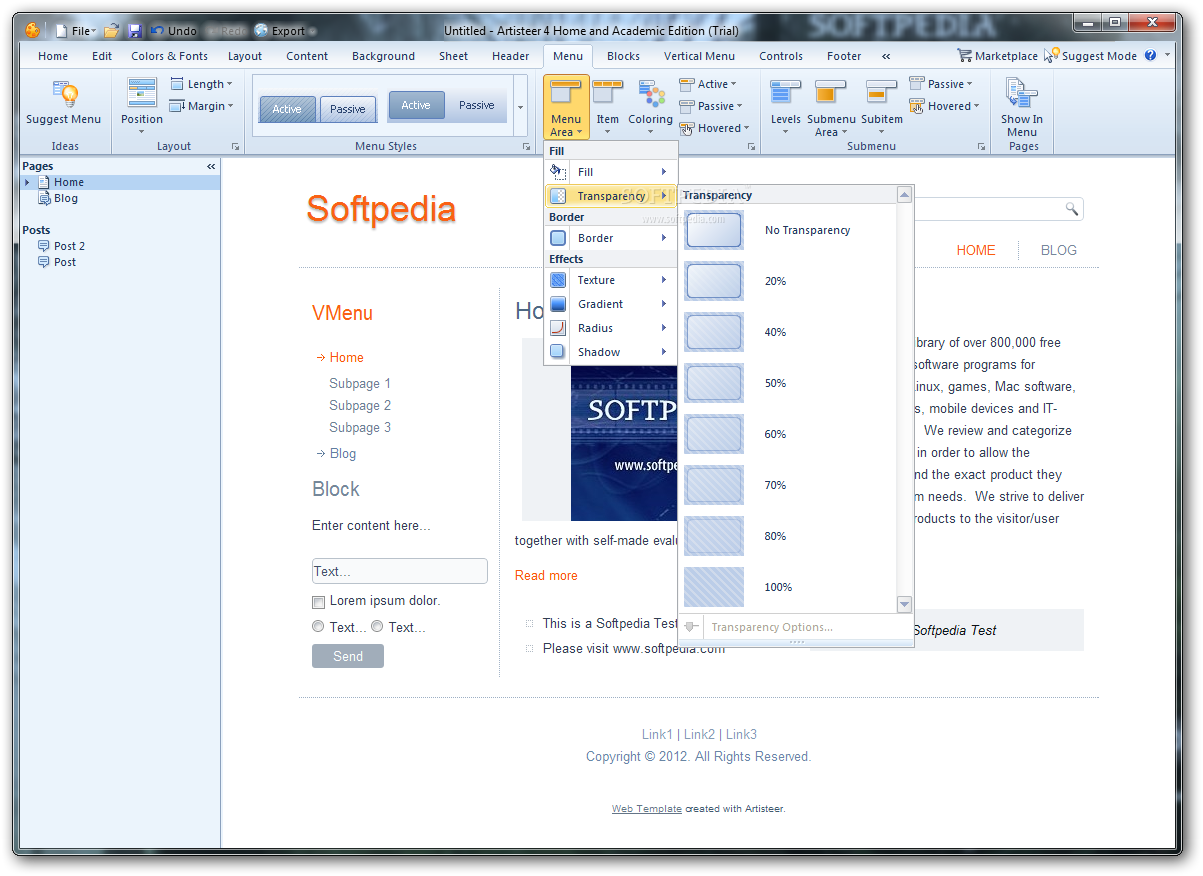This screenshot has width=1203, height=876.
Task: Switch to the Colors & Fonts tab
Action: [170, 56]
